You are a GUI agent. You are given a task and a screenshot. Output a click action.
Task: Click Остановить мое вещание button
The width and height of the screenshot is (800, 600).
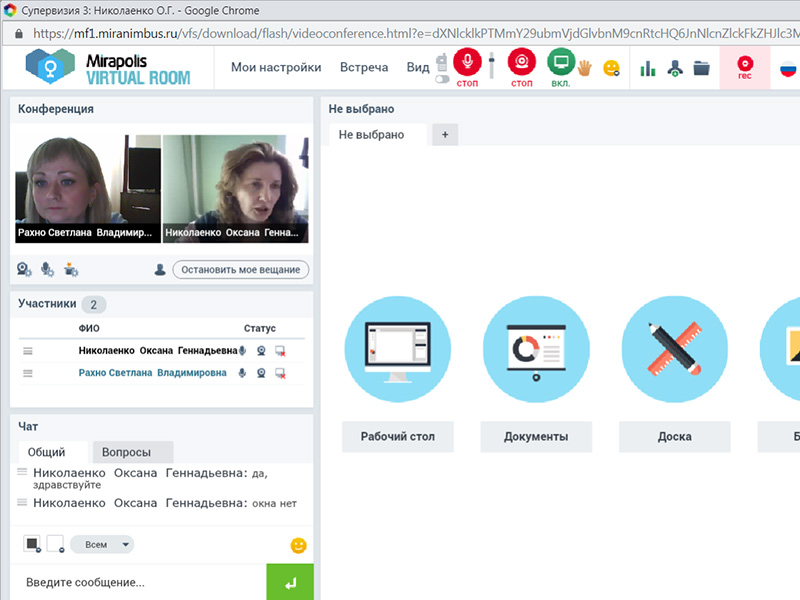pos(241,269)
